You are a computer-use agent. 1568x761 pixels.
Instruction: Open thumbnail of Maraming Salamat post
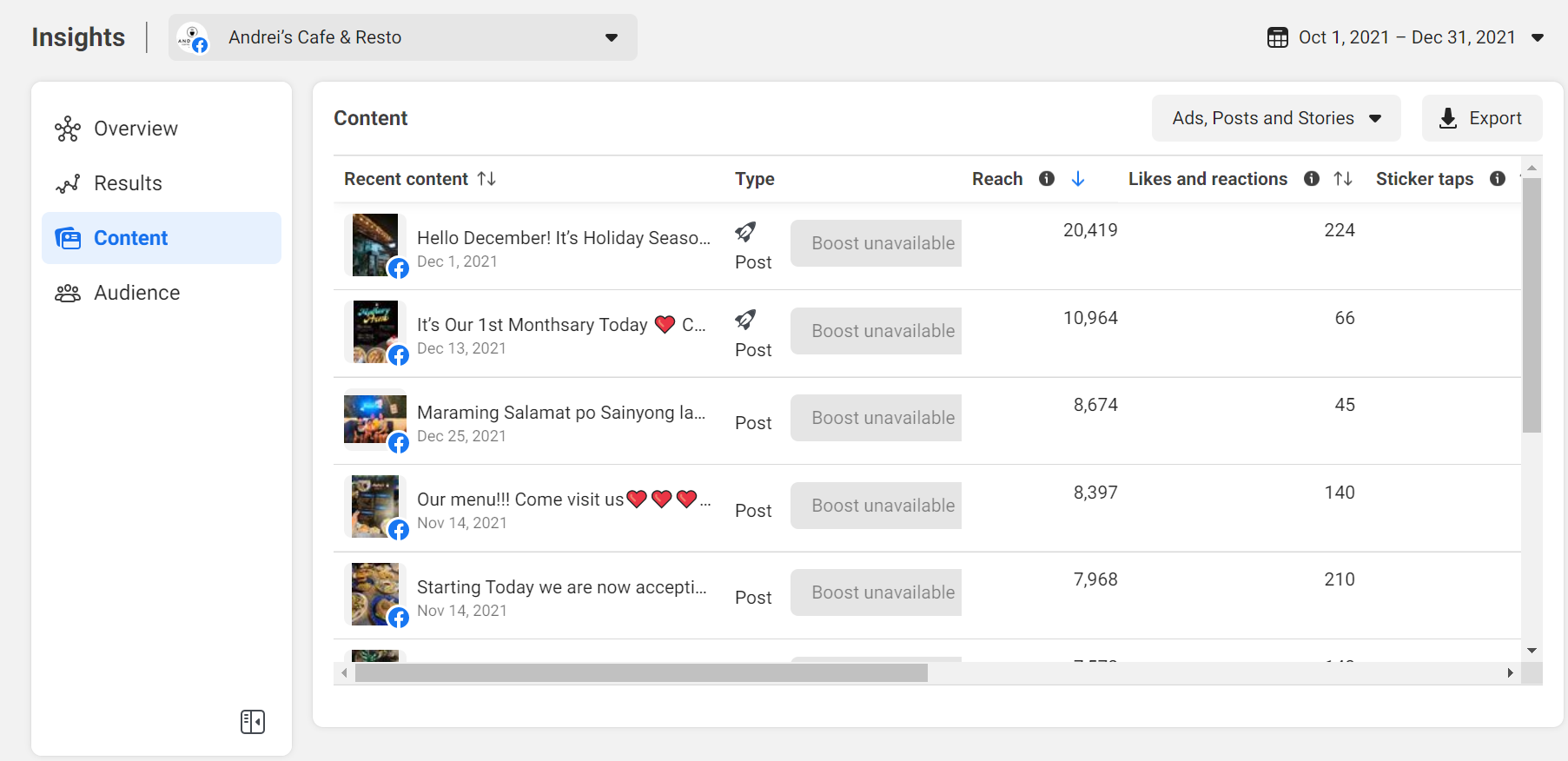pyautogui.click(x=375, y=420)
